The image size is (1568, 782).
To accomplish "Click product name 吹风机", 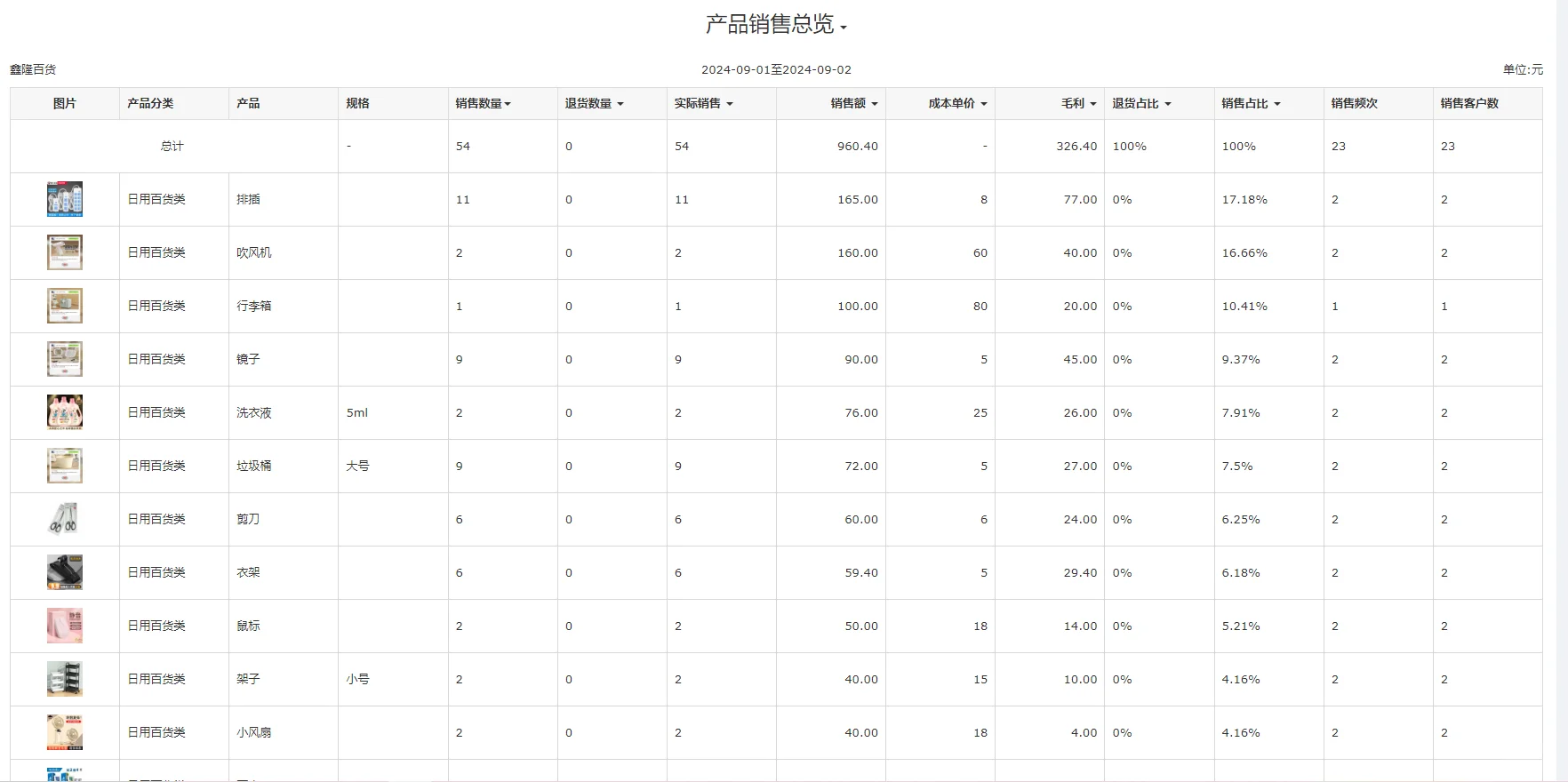I will point(254,252).
